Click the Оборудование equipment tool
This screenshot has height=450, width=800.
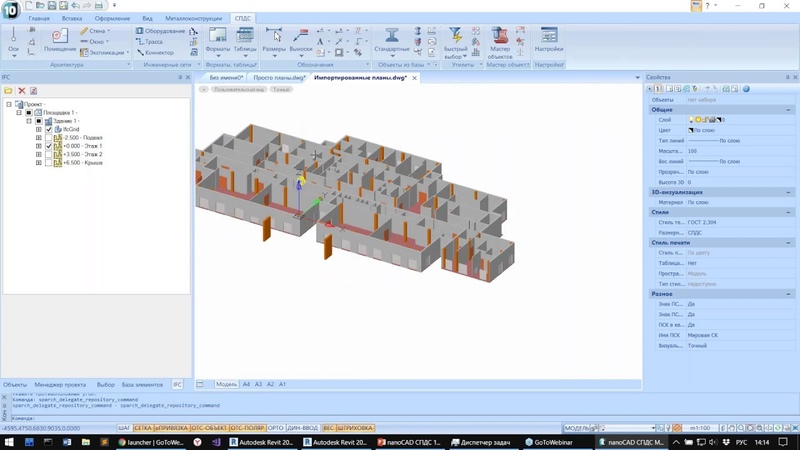(160, 31)
